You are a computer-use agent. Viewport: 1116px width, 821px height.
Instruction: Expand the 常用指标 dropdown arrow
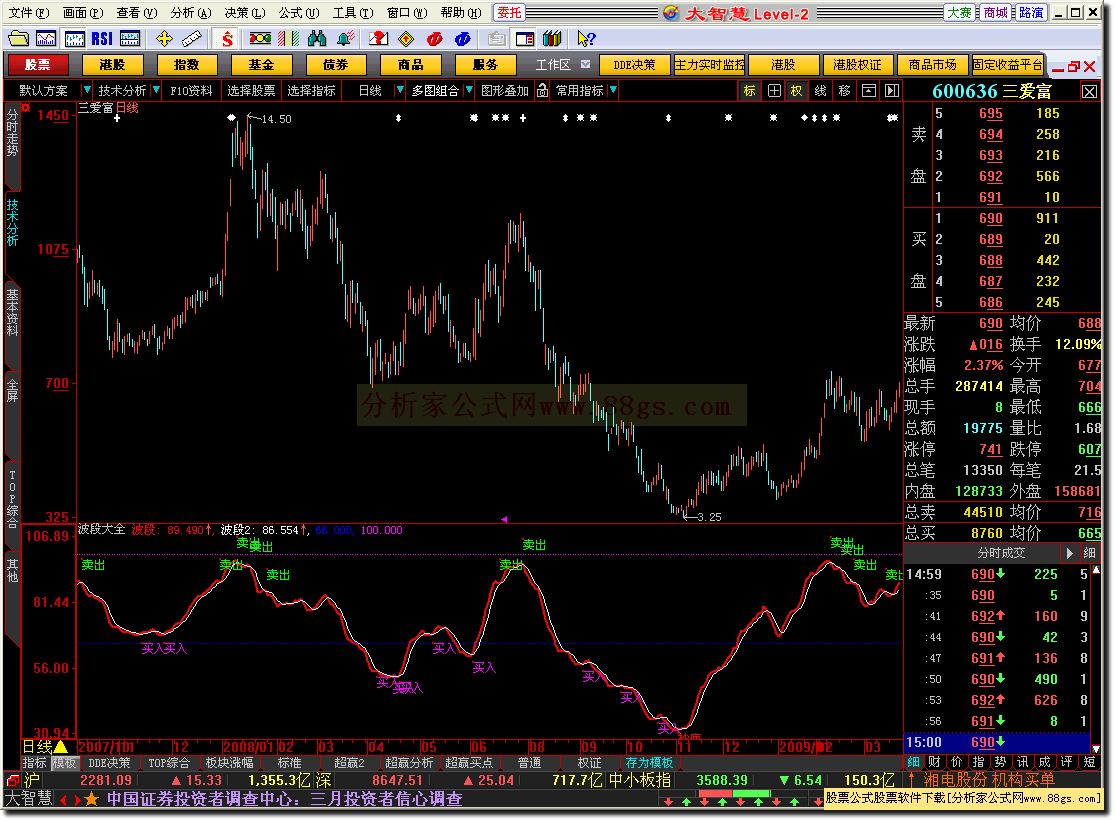(x=613, y=90)
